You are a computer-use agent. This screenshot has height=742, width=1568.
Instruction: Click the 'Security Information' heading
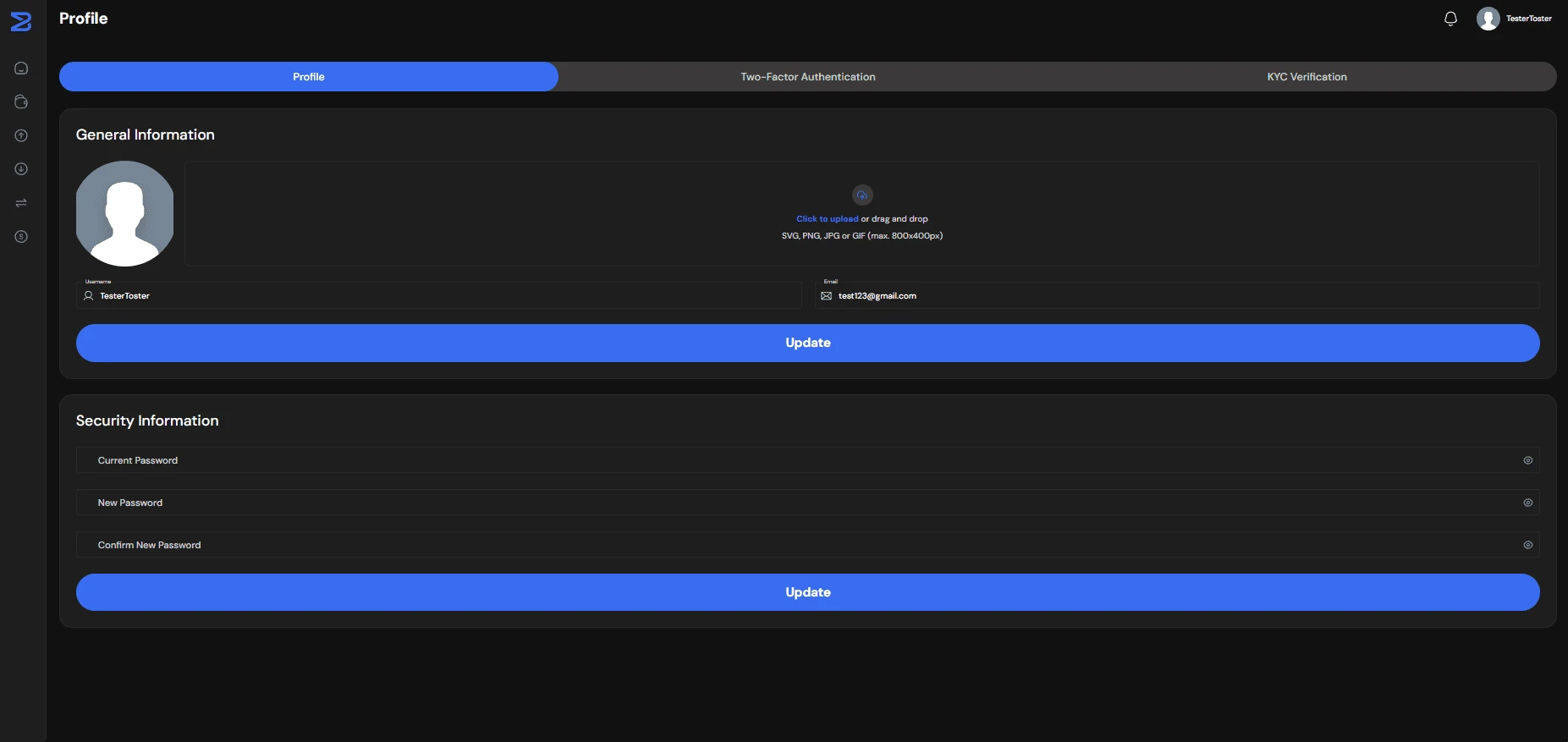147,420
